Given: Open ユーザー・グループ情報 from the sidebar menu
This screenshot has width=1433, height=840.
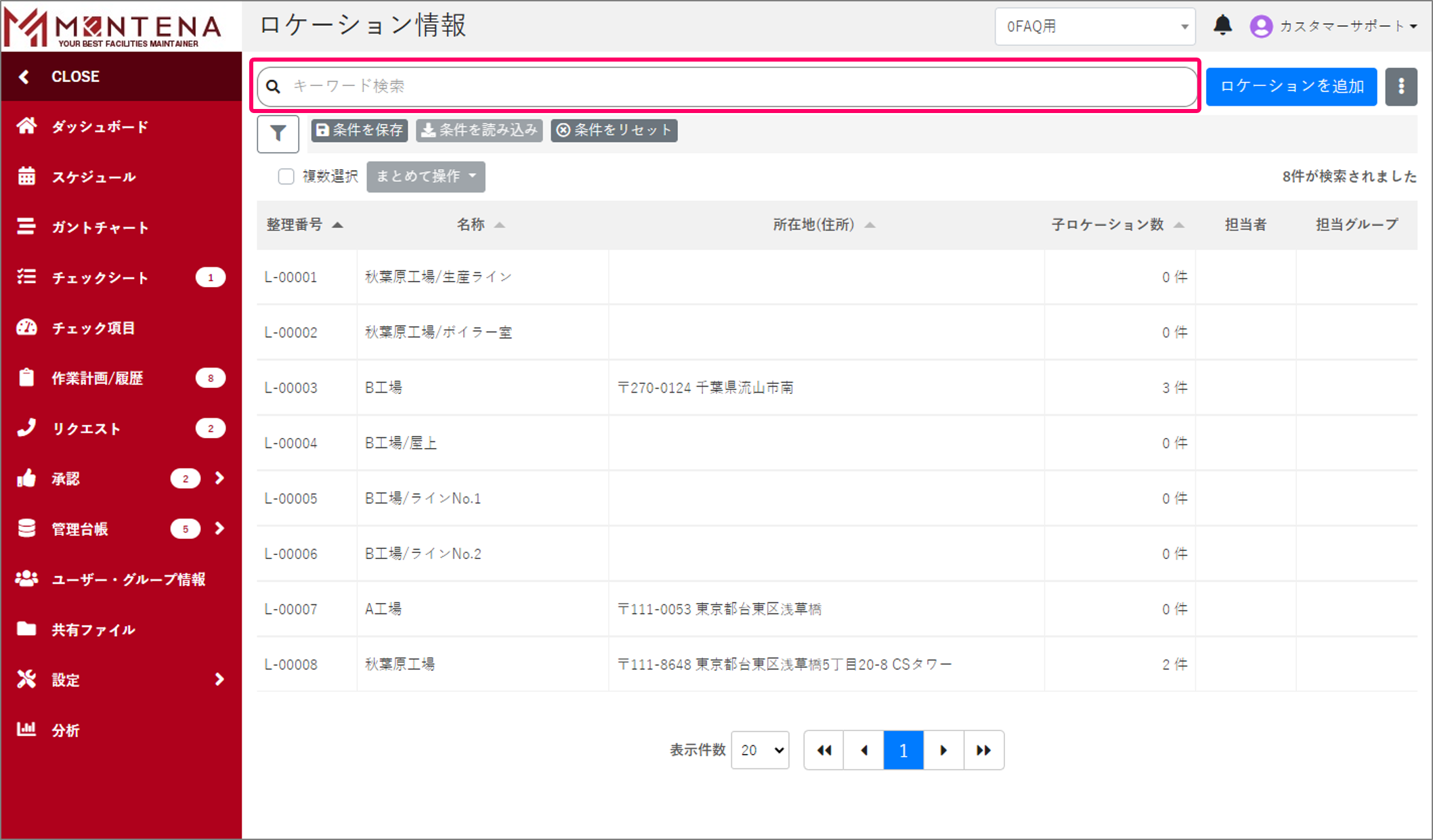Looking at the screenshot, I should click(x=129, y=579).
